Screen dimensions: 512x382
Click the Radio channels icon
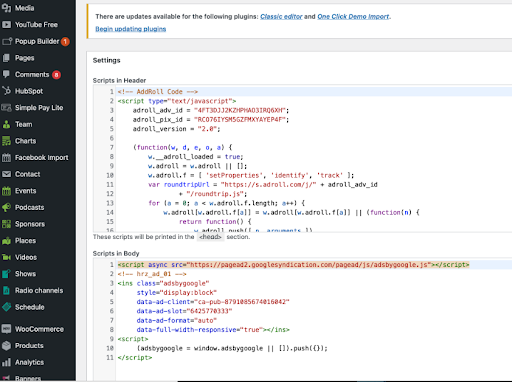[x=6, y=290]
